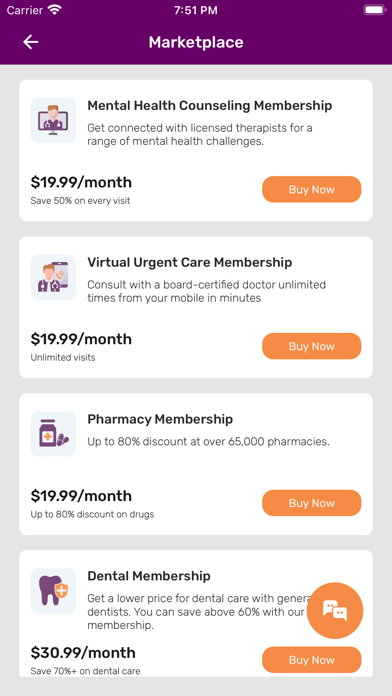
Task: Tap the back arrow in header
Action: tap(31, 42)
